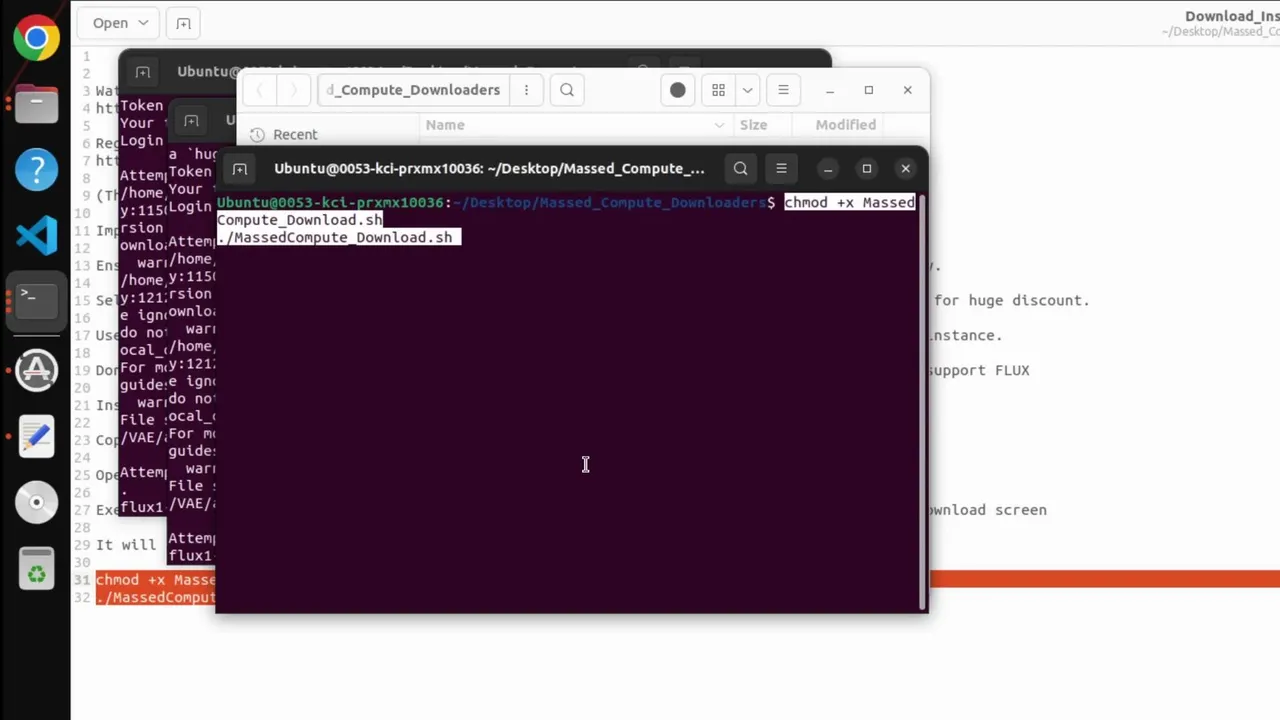Open the front terminal hamburger menu
Screen dimensions: 1280x720
(781, 169)
